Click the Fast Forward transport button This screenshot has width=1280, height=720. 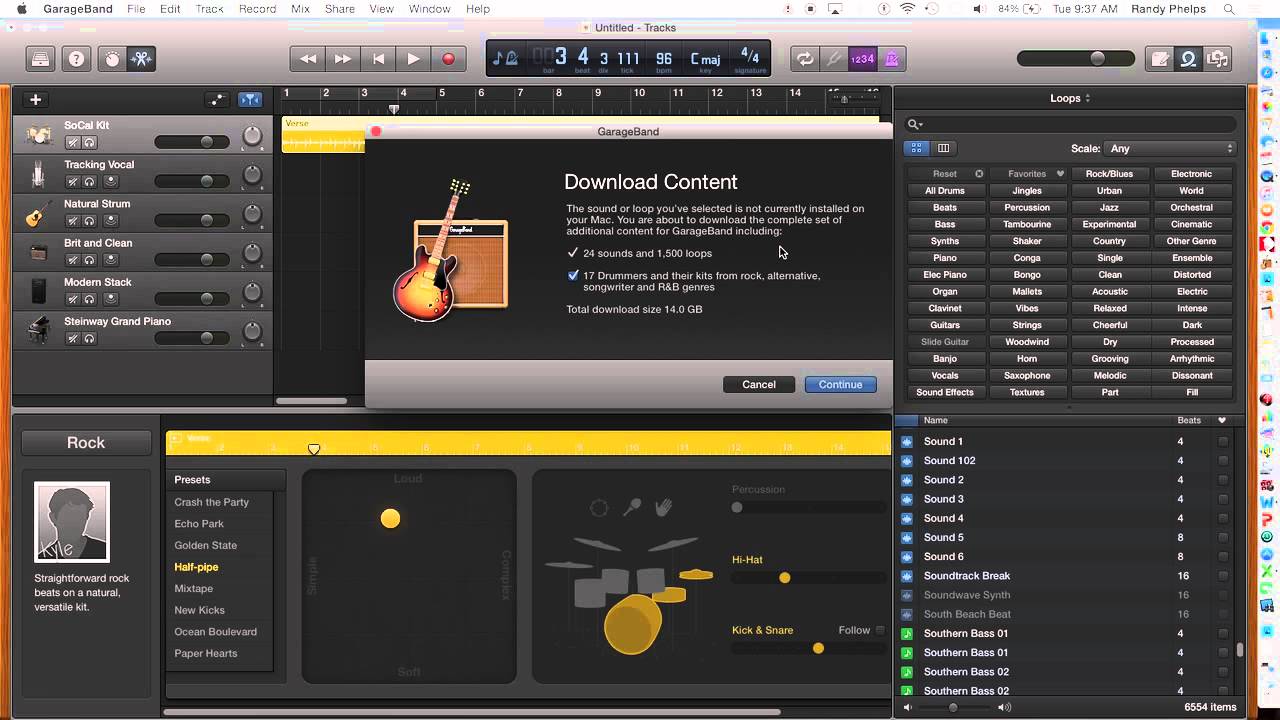coord(343,59)
